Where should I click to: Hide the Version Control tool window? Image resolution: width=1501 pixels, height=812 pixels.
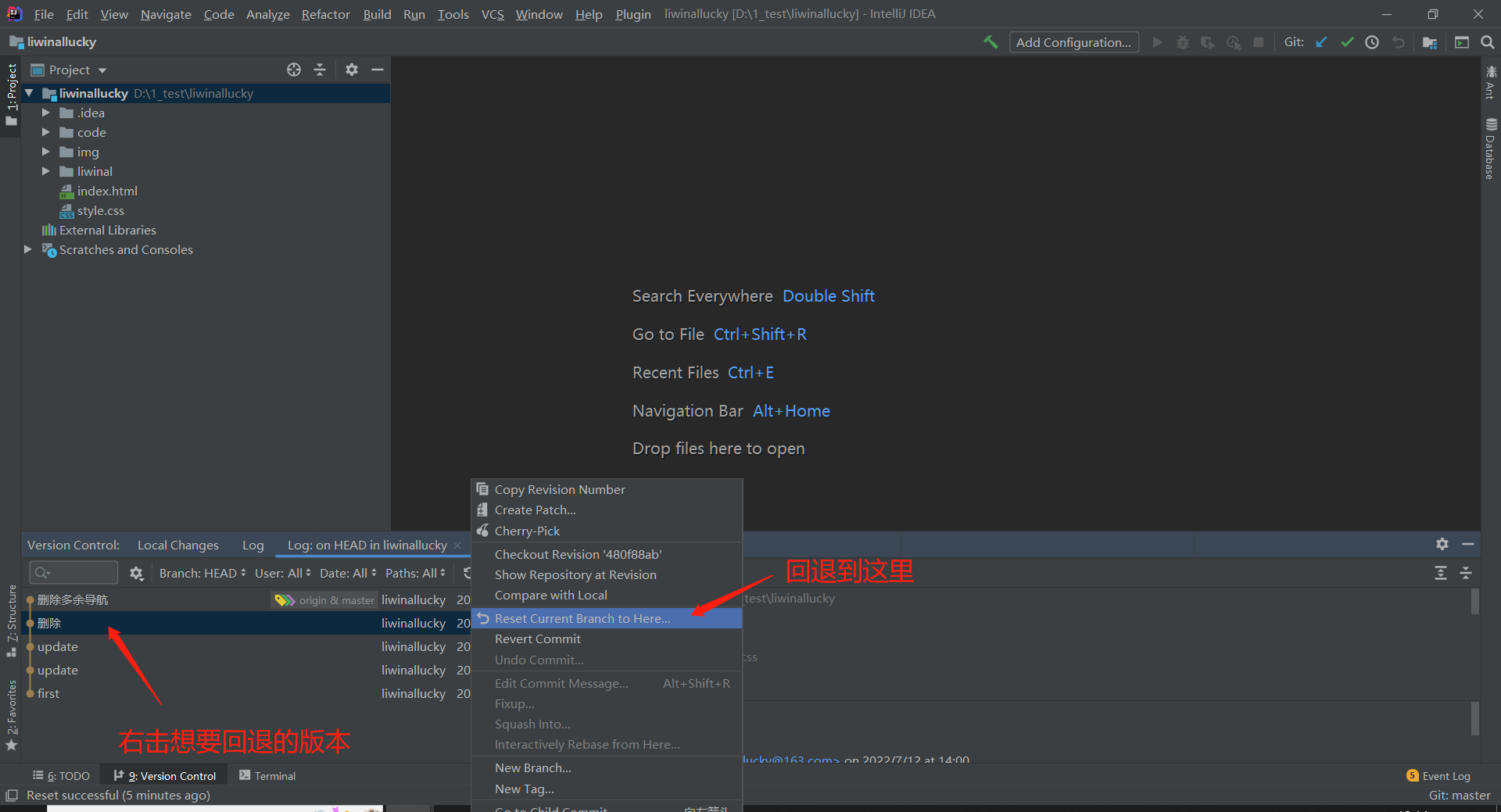coord(1468,544)
